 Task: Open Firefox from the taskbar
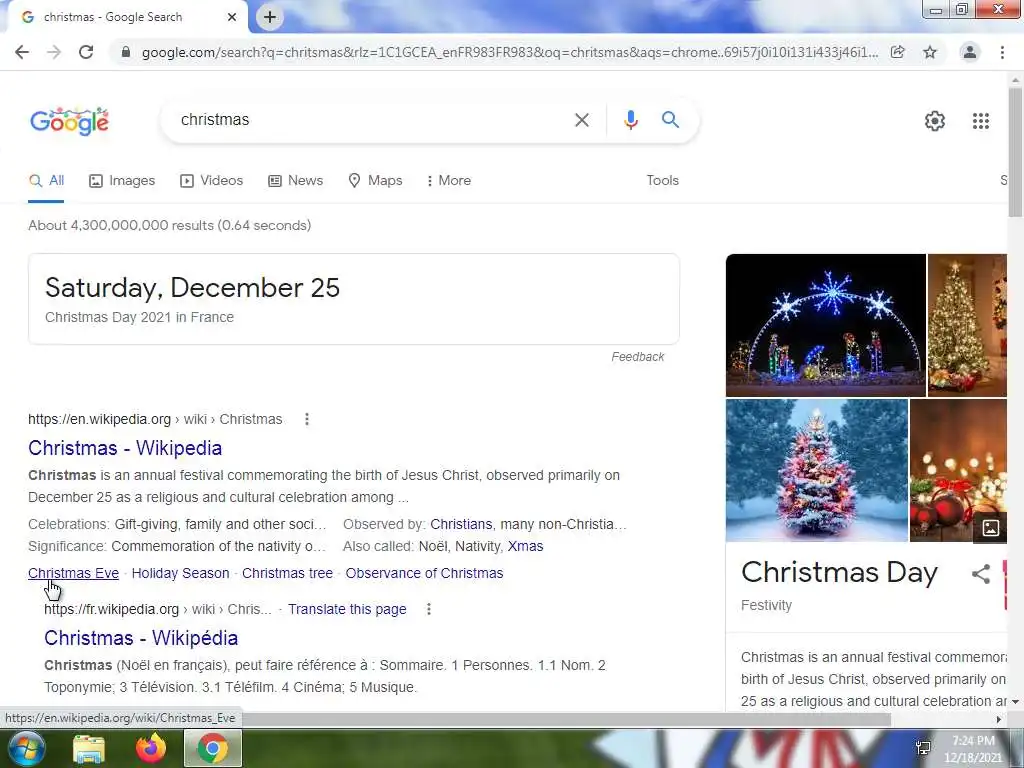pyautogui.click(x=151, y=748)
